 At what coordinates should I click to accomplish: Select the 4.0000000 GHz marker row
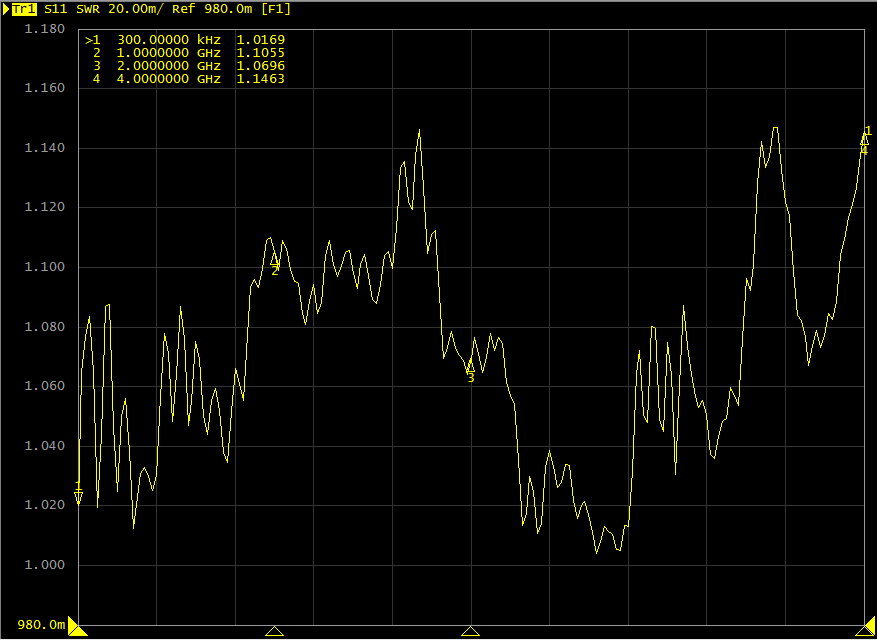pos(185,78)
